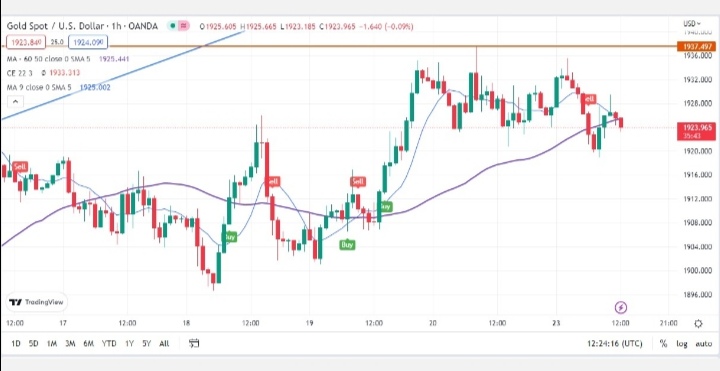This screenshot has height=371, width=720.
Task: Collapse indicator legend with the up chevron
Action: coord(15,101)
